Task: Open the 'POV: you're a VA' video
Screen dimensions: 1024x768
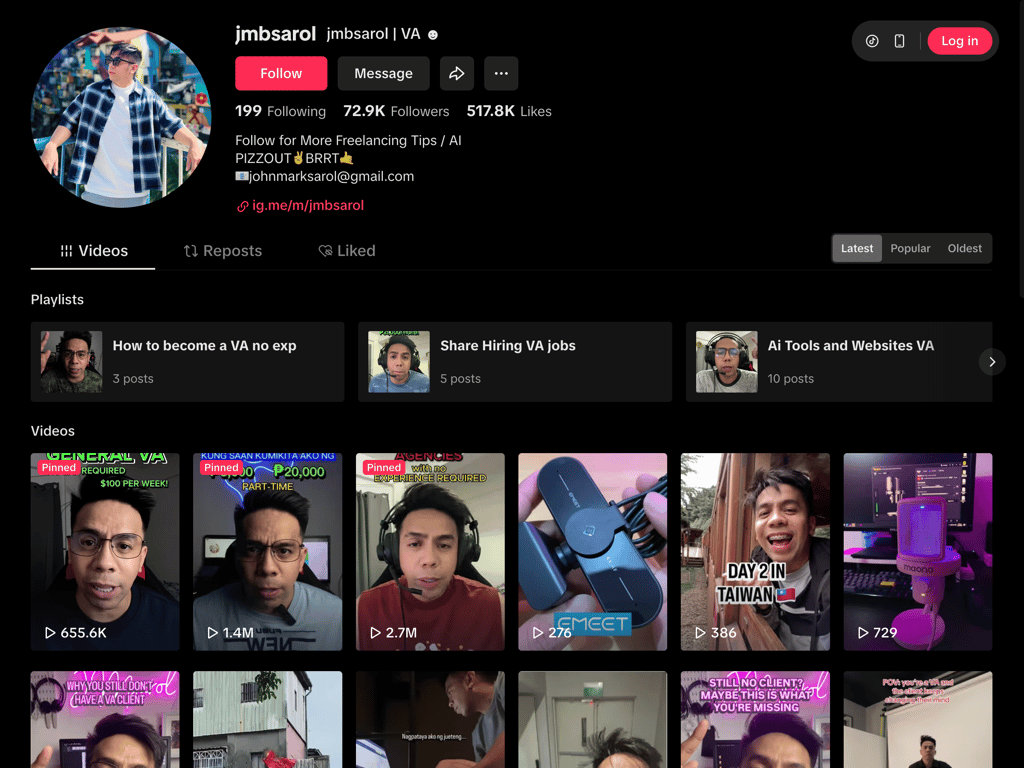Action: (x=918, y=720)
